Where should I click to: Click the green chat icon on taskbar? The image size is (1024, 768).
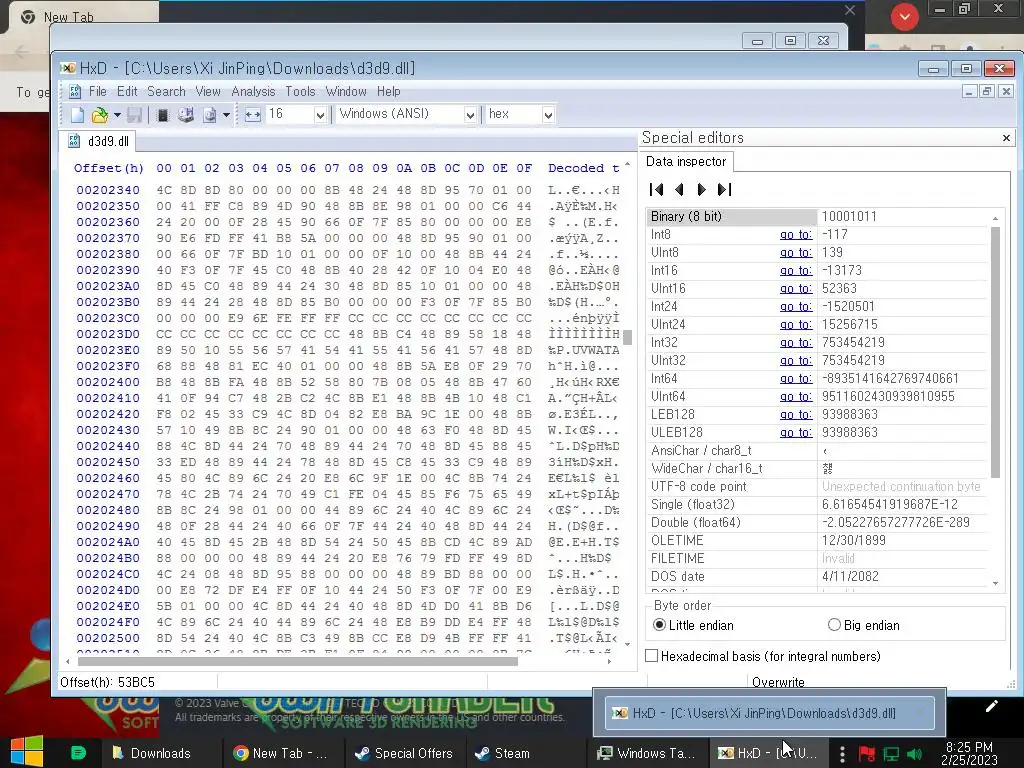tap(78, 753)
